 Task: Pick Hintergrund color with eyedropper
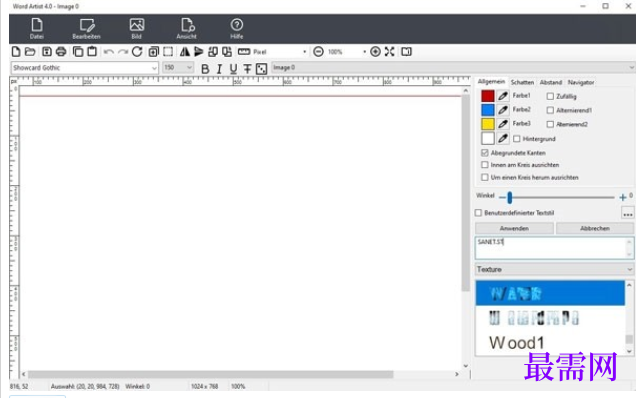503,138
